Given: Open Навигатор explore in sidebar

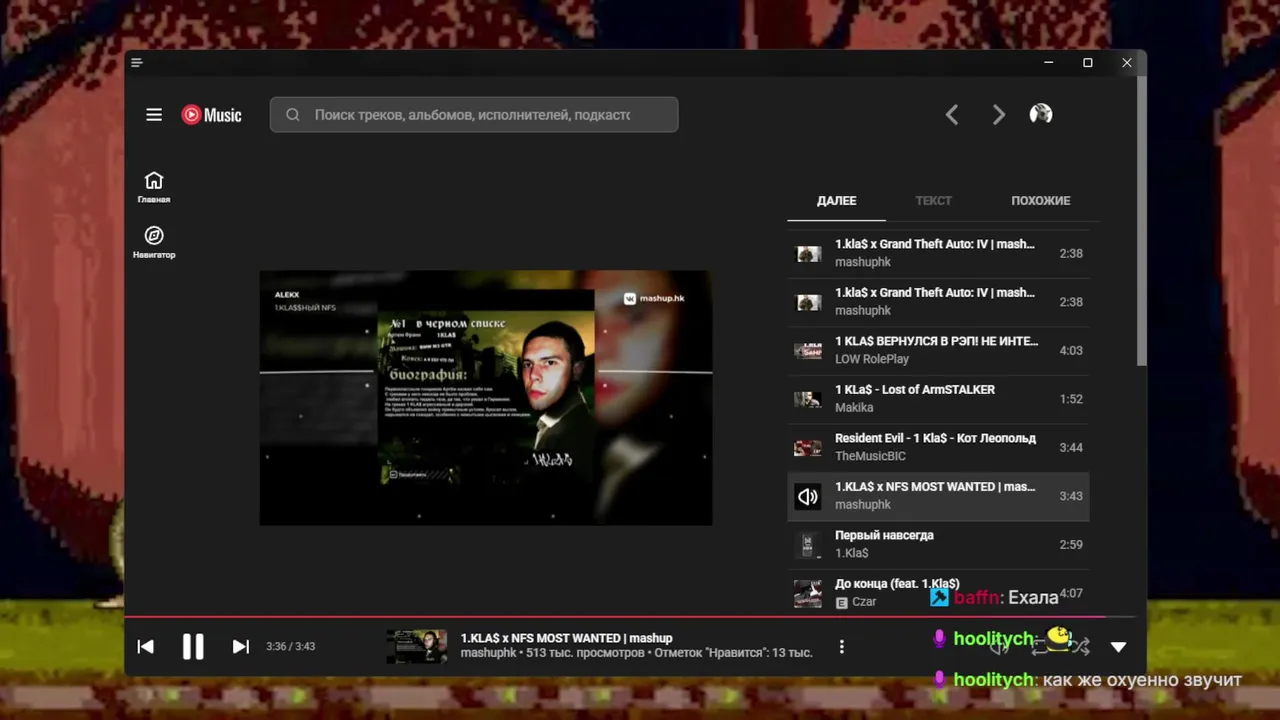Looking at the screenshot, I should 154,242.
